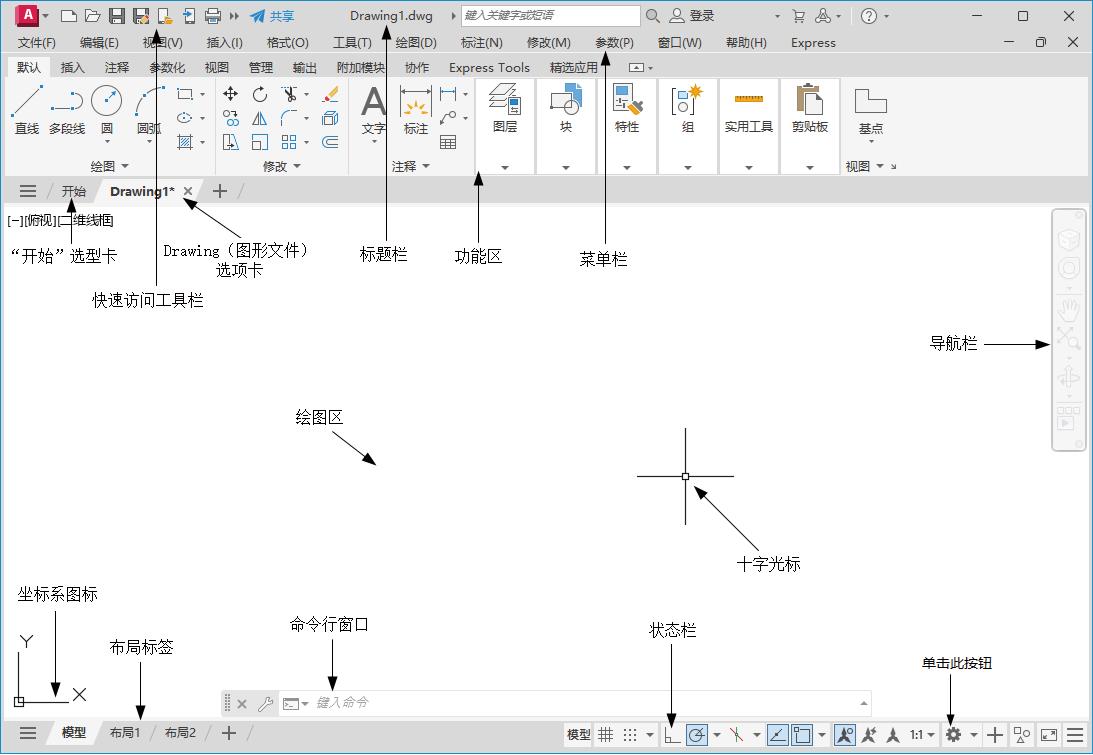Choose the Move tool in Modify panel
This screenshot has height=755, width=1093.
[231, 94]
